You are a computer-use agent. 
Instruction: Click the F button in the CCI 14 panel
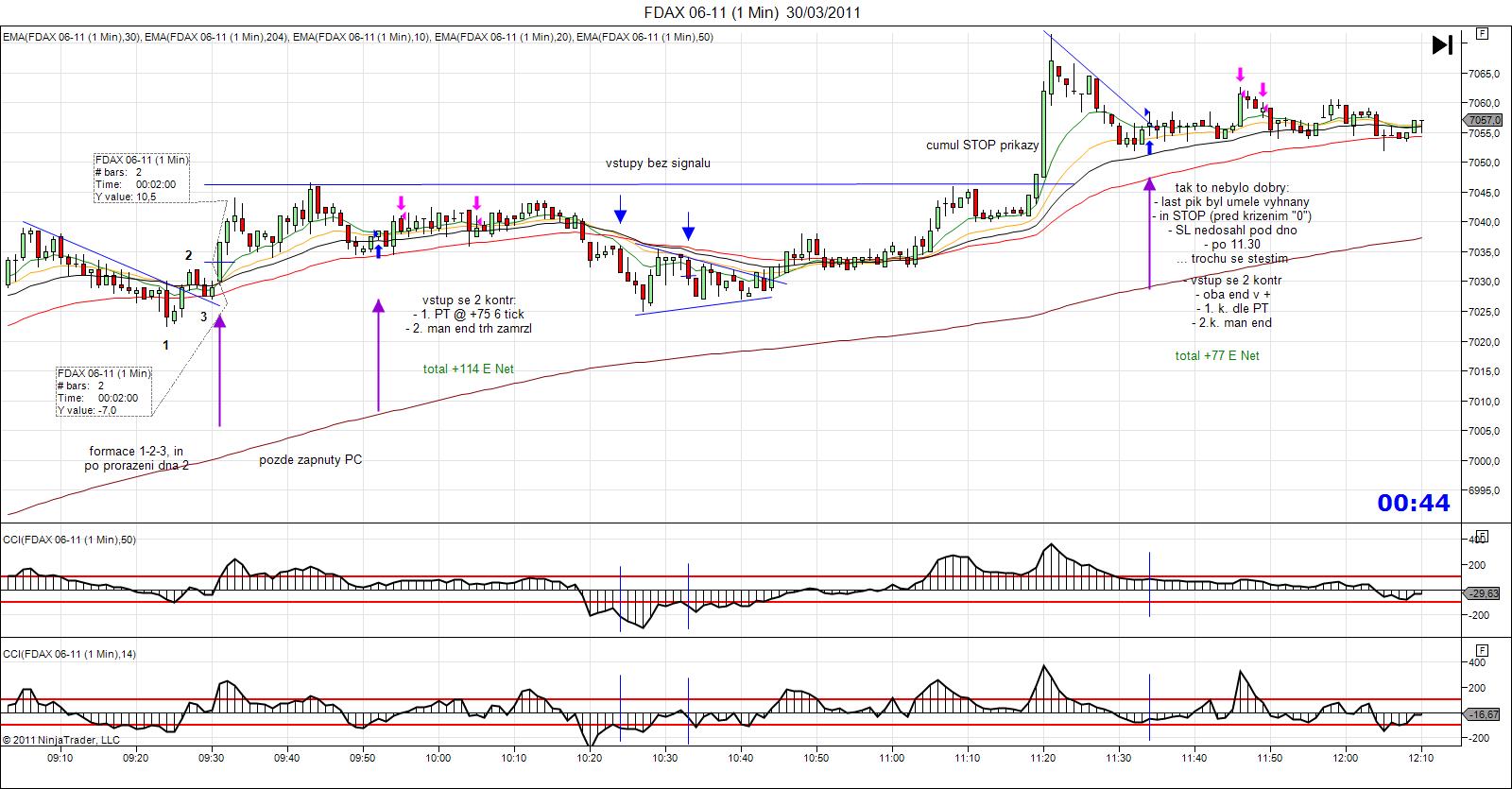(1483, 650)
